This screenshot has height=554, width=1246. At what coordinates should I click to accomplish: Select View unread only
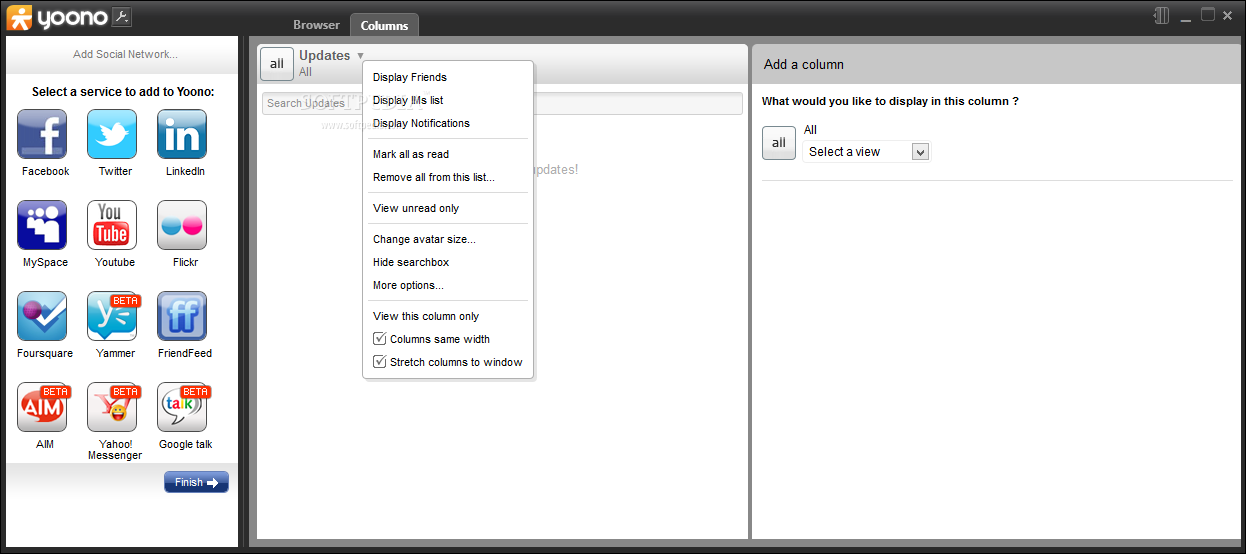(416, 208)
